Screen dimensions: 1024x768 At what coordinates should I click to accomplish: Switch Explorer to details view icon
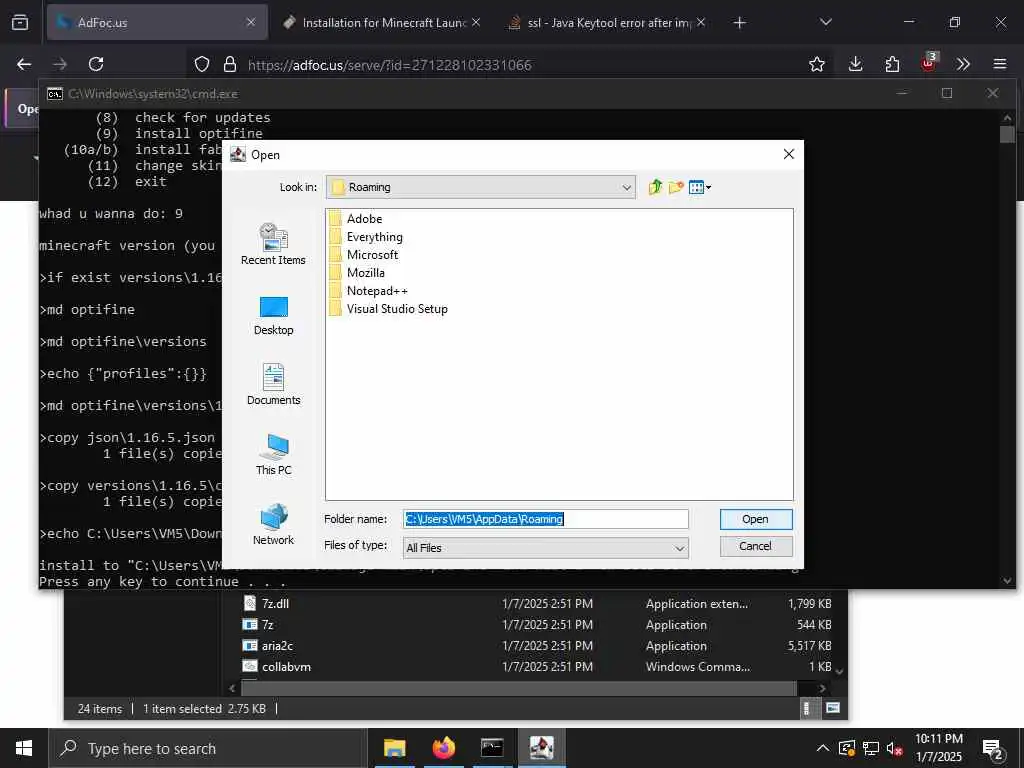pos(807,708)
